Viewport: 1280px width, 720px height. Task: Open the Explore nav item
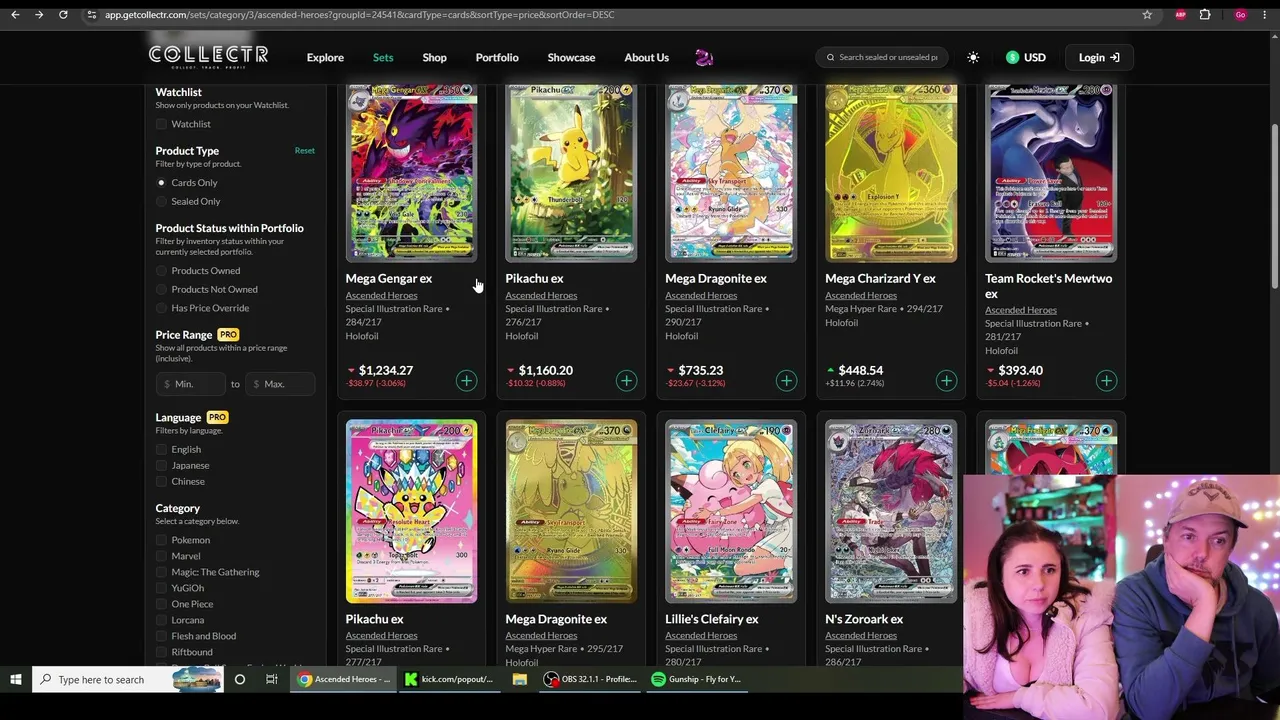point(325,58)
